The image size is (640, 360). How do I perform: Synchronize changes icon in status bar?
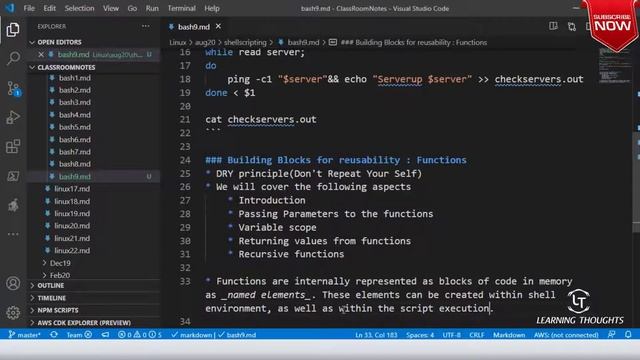click(54, 335)
